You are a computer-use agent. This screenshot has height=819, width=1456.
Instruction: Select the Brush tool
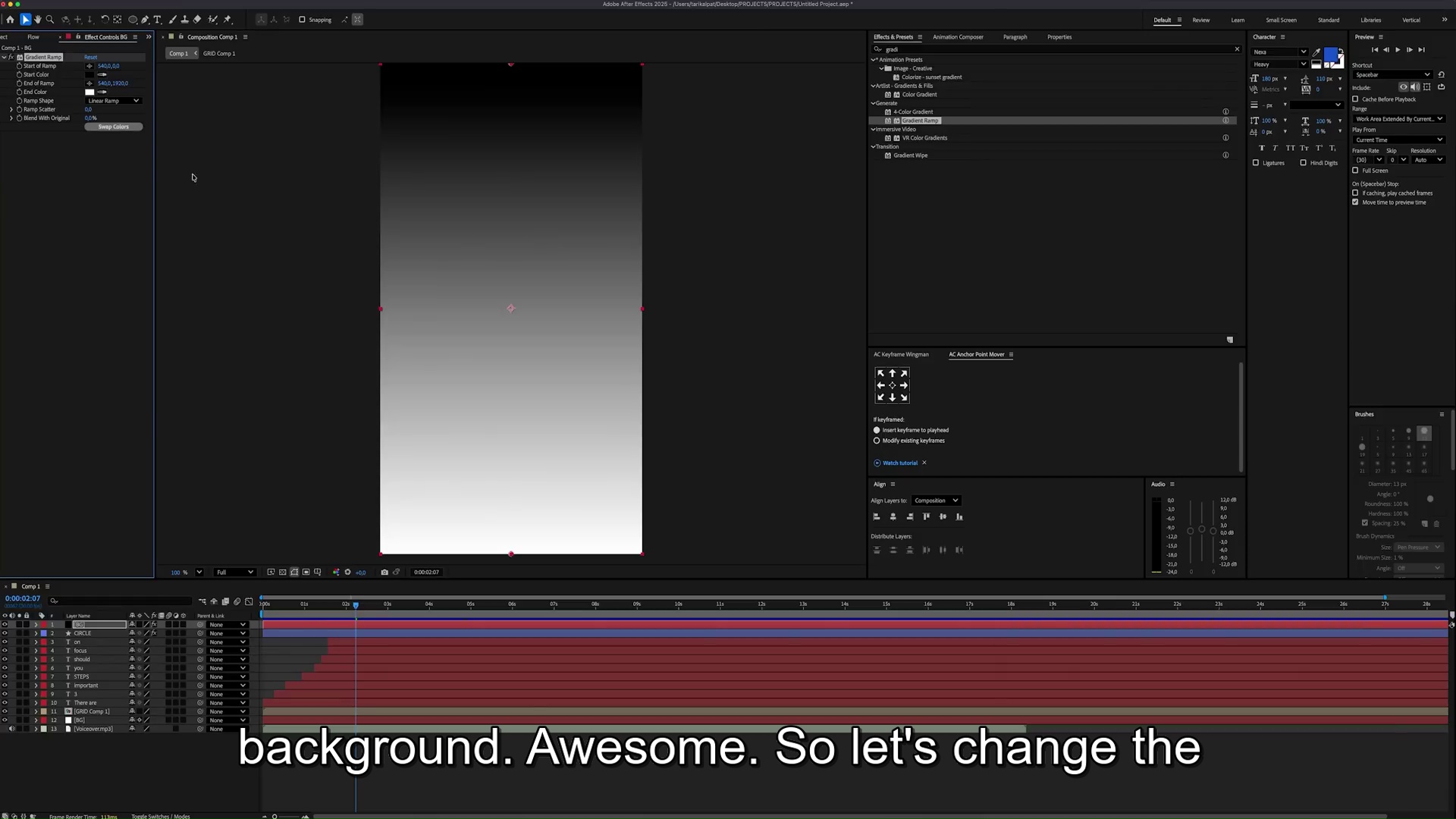tap(173, 20)
